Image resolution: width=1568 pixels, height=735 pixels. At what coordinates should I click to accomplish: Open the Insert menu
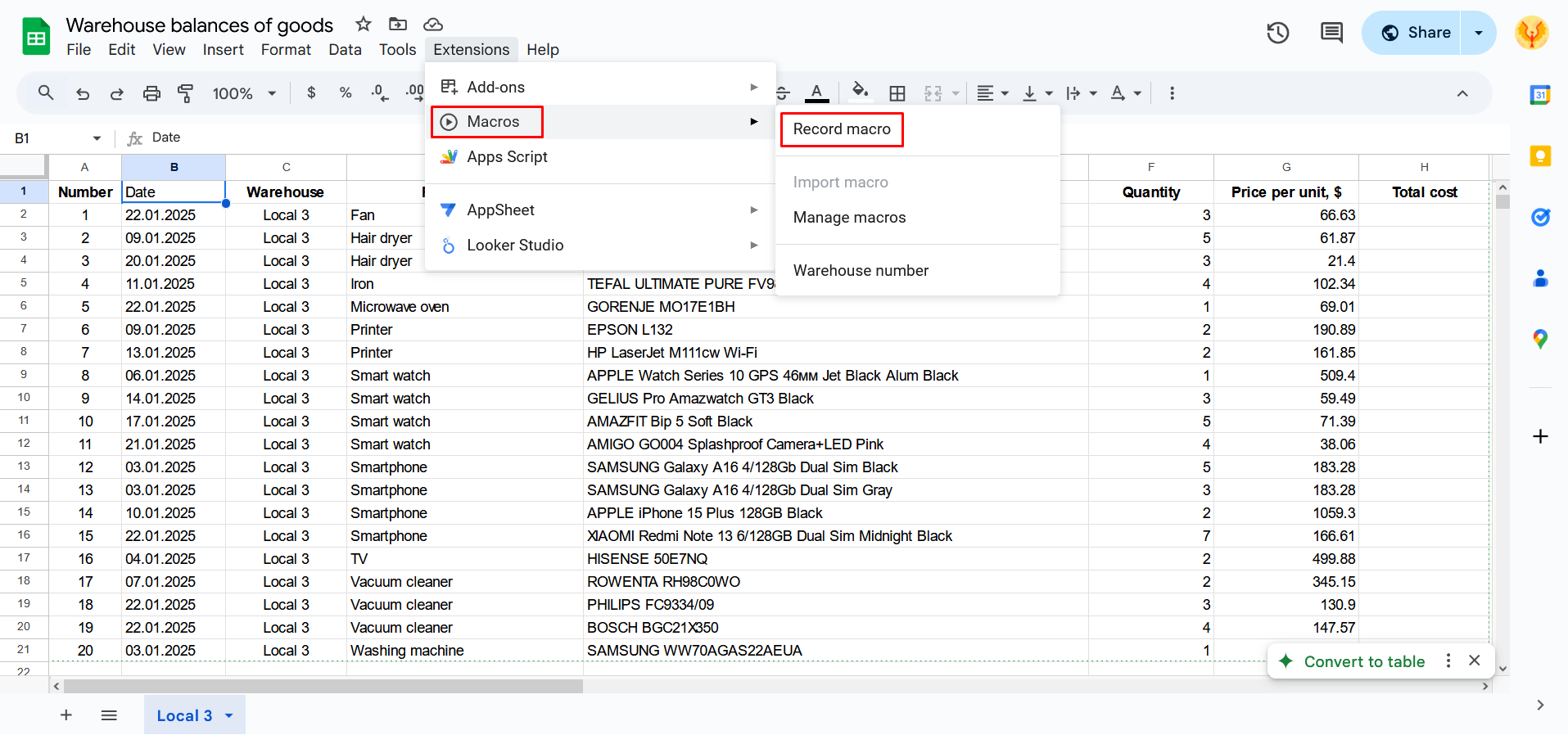pos(223,50)
